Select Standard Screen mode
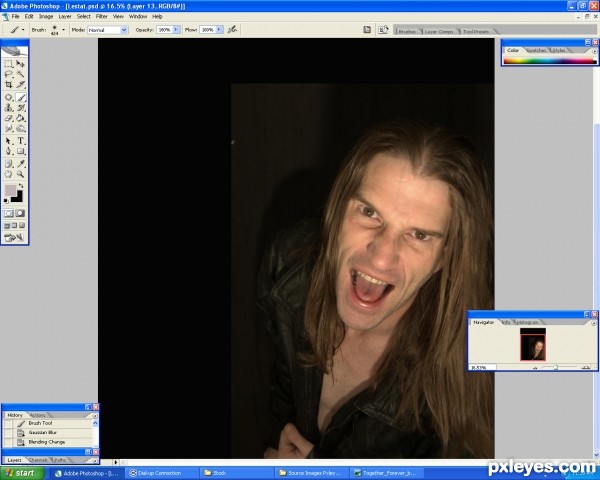600x480 pixels. pyautogui.click(x=7, y=225)
